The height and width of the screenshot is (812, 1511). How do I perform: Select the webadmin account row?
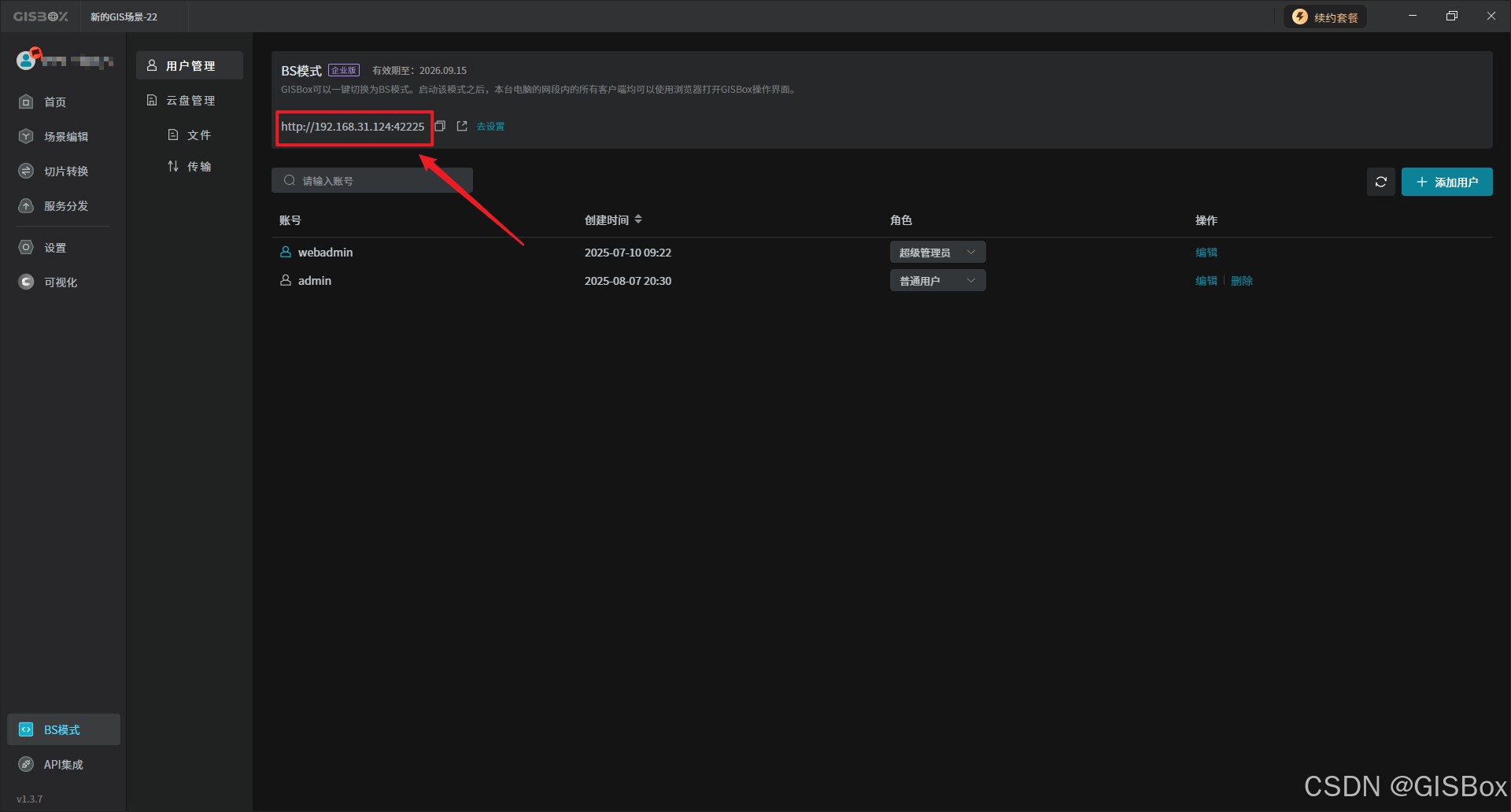point(882,253)
